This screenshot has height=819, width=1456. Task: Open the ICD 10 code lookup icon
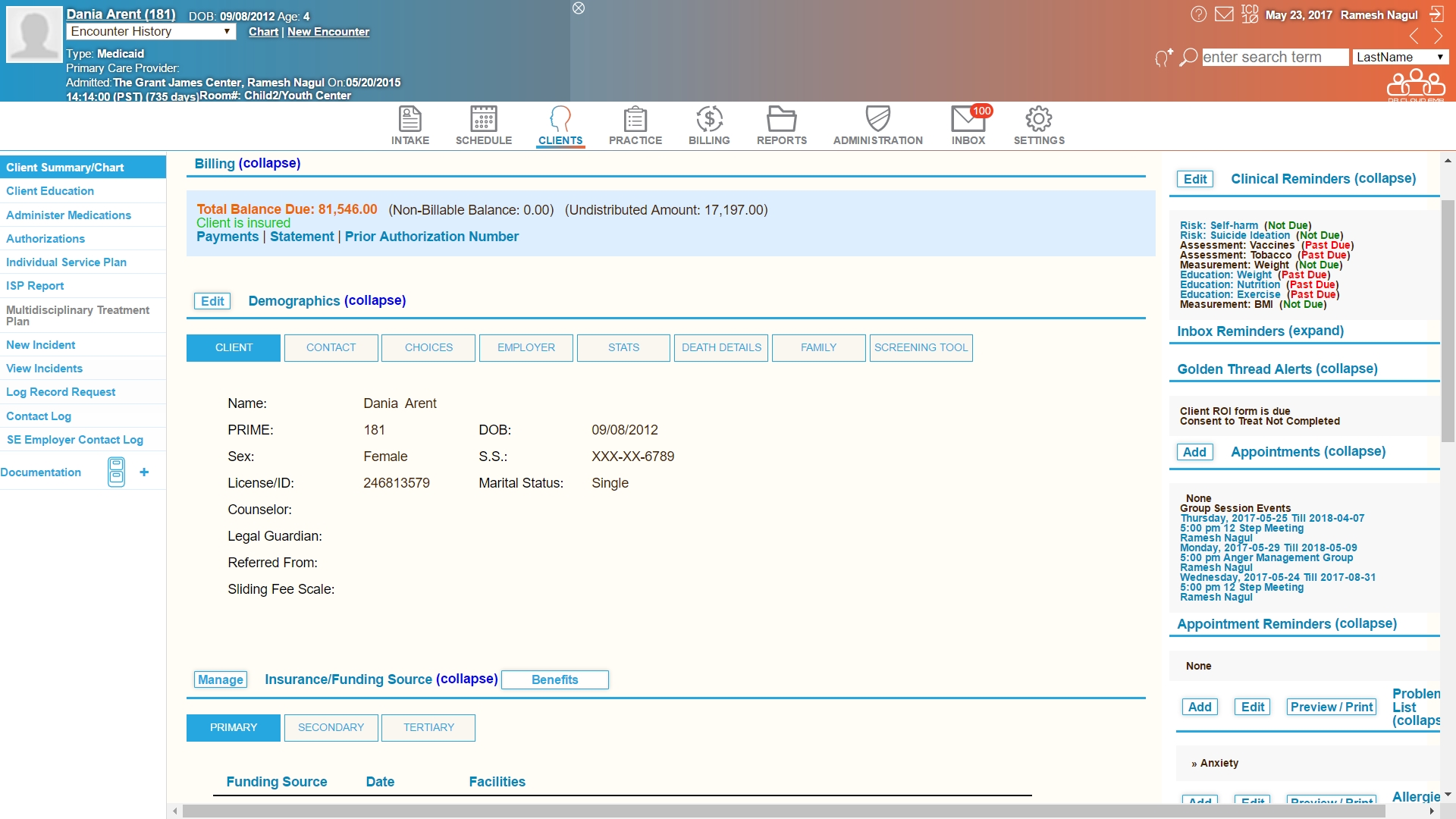pyautogui.click(x=1250, y=14)
